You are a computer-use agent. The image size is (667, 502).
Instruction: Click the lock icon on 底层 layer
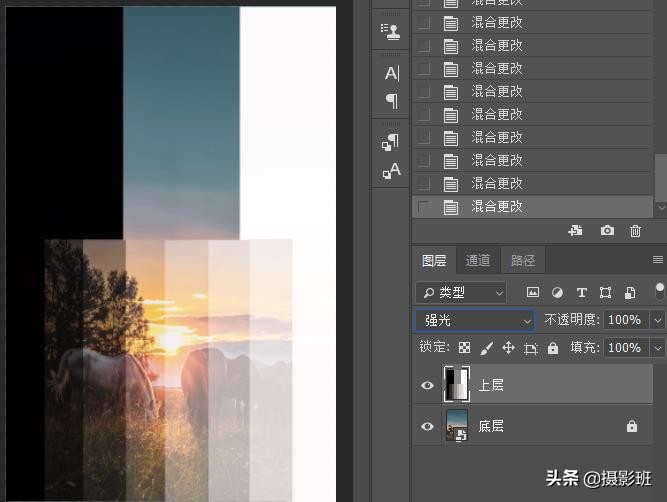(x=632, y=426)
